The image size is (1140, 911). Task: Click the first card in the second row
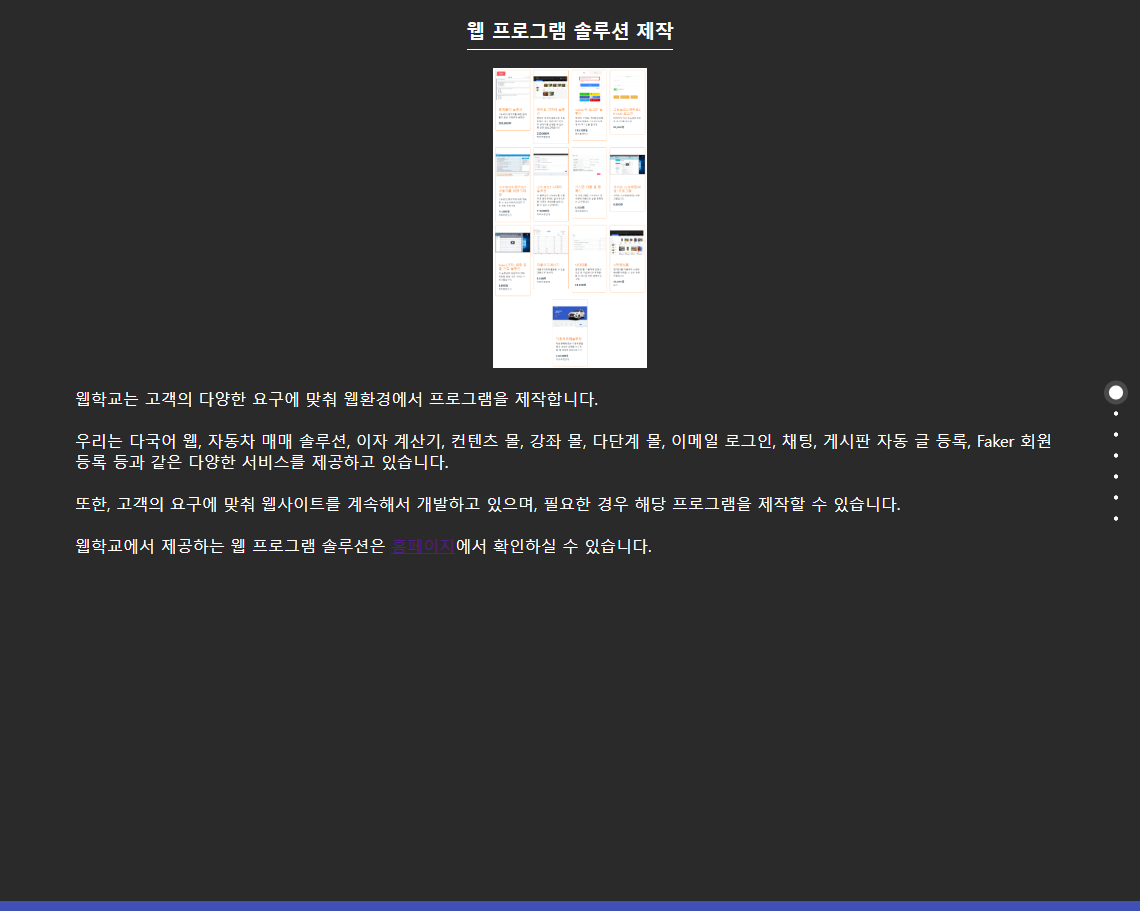[512, 183]
